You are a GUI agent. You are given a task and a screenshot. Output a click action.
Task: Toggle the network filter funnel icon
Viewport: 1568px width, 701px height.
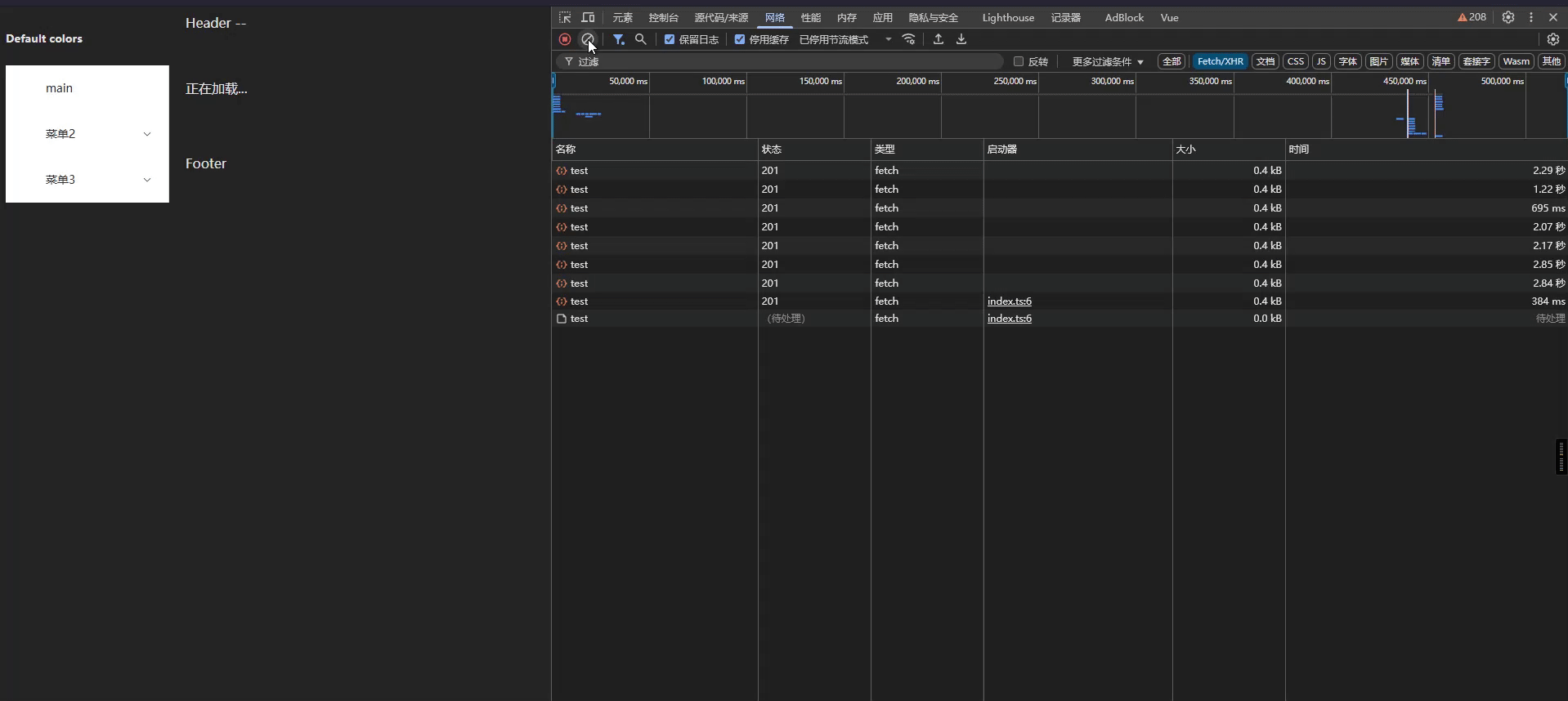(619, 39)
